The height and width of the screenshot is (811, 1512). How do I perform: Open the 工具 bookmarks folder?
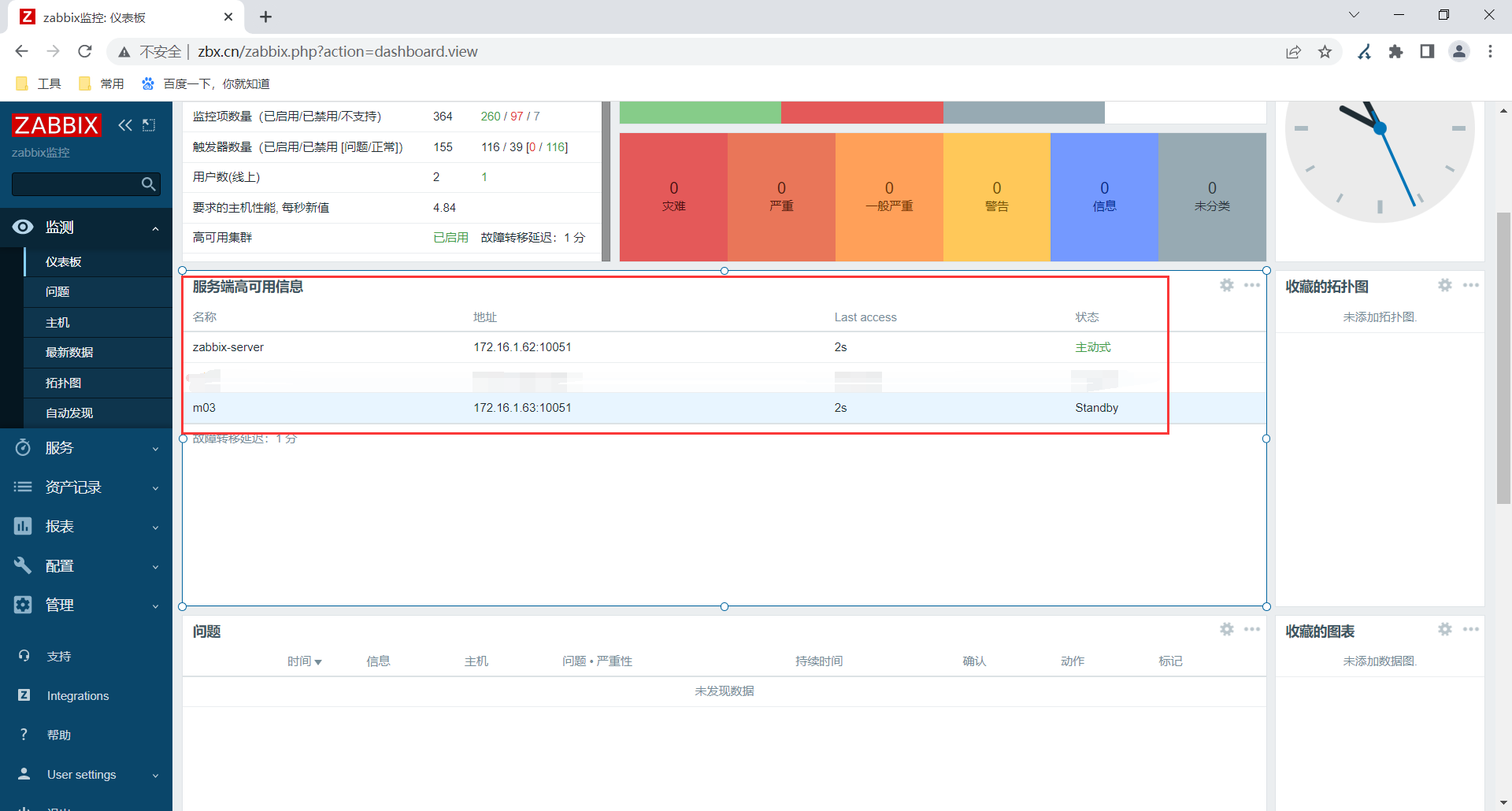[39, 83]
